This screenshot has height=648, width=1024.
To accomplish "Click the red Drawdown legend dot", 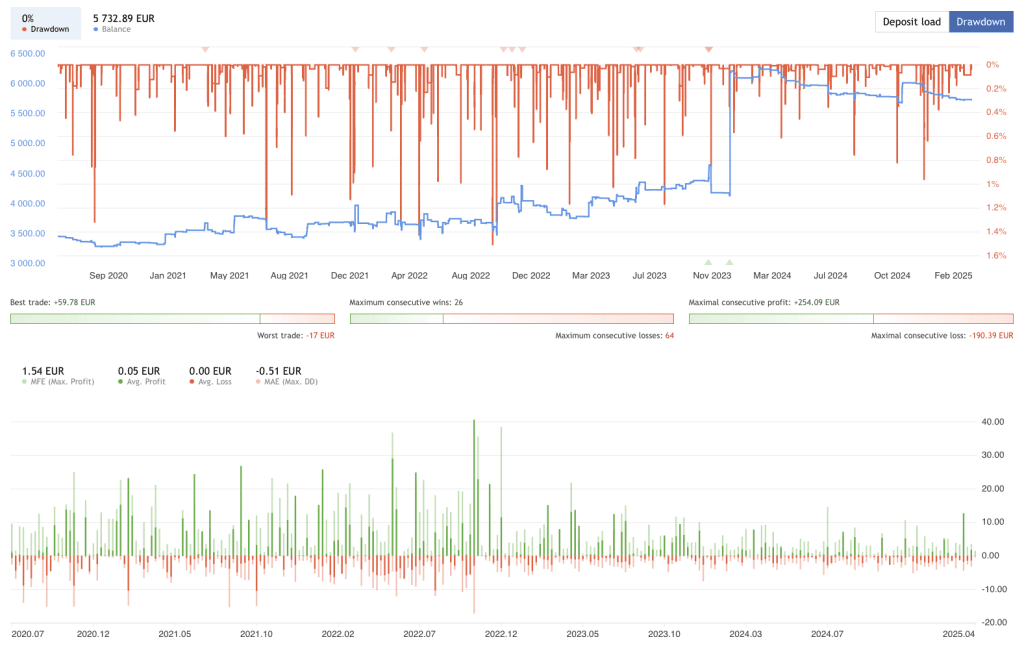I will (x=25, y=31).
